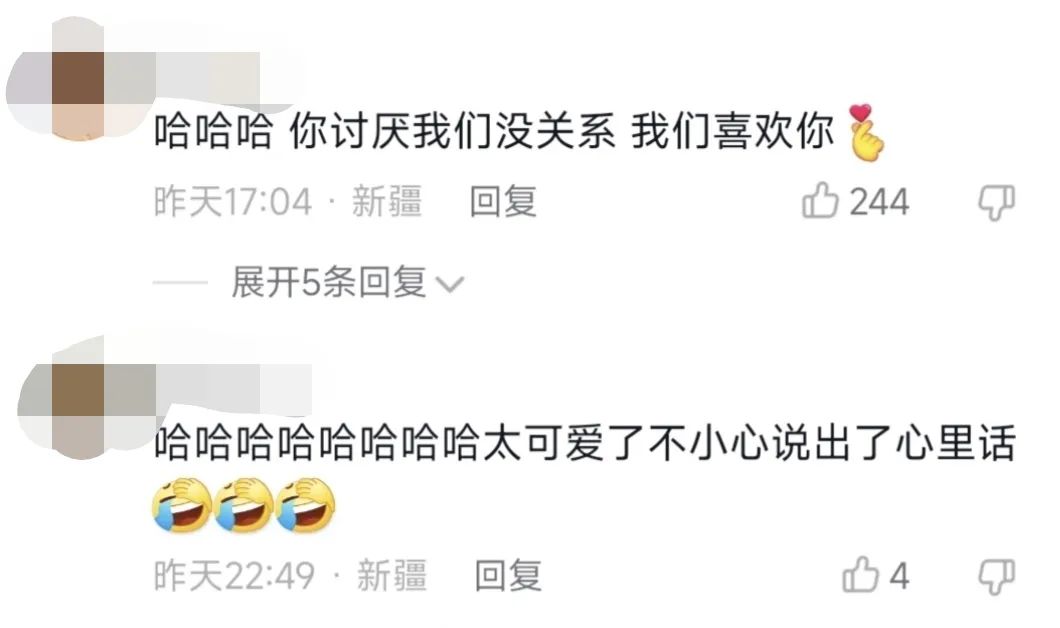Dislike the first comment posted at 17:04
The height and width of the screenshot is (628, 1060).
click(997, 202)
